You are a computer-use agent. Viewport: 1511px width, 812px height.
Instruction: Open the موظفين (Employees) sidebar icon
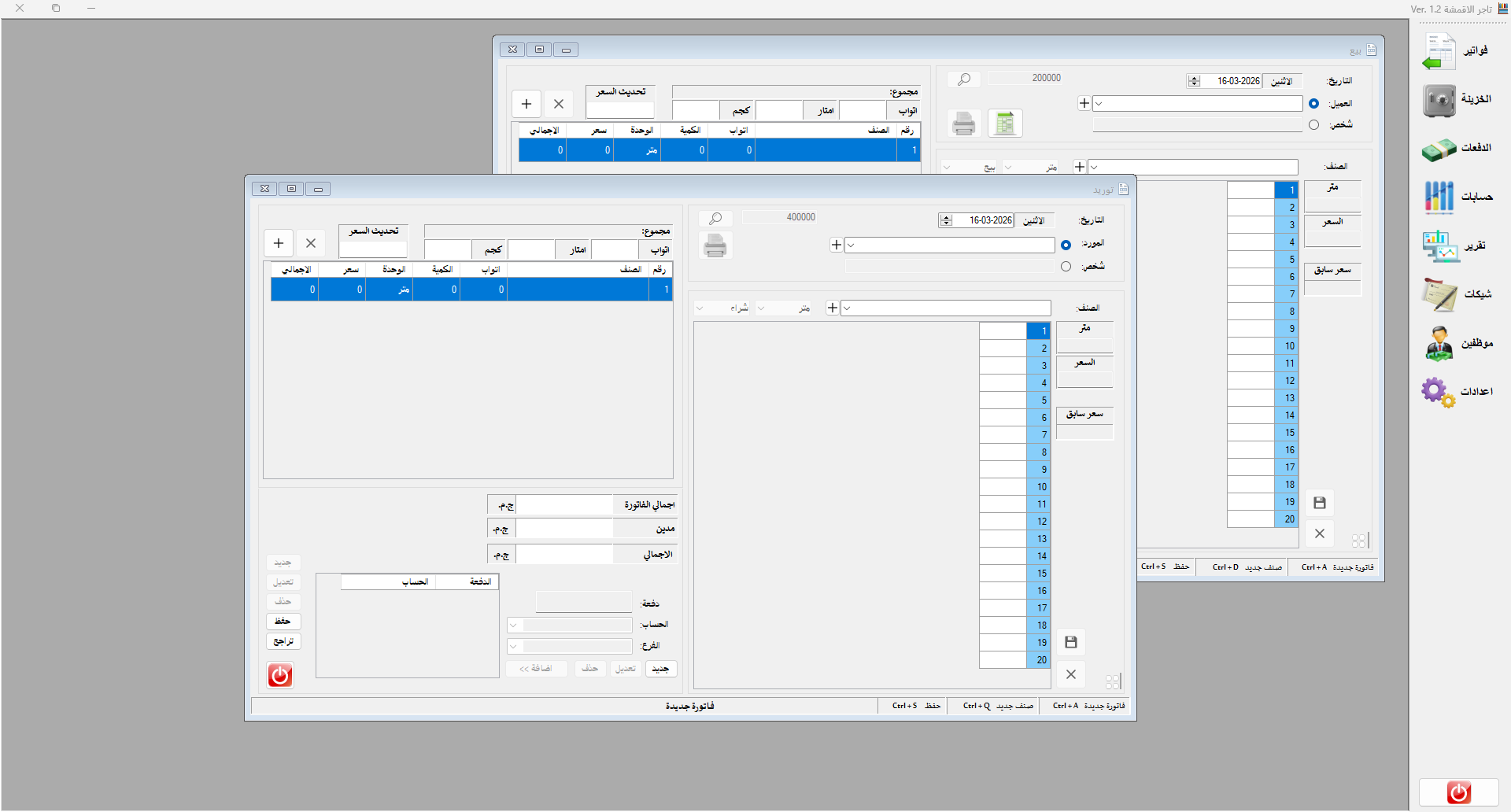[1439, 344]
